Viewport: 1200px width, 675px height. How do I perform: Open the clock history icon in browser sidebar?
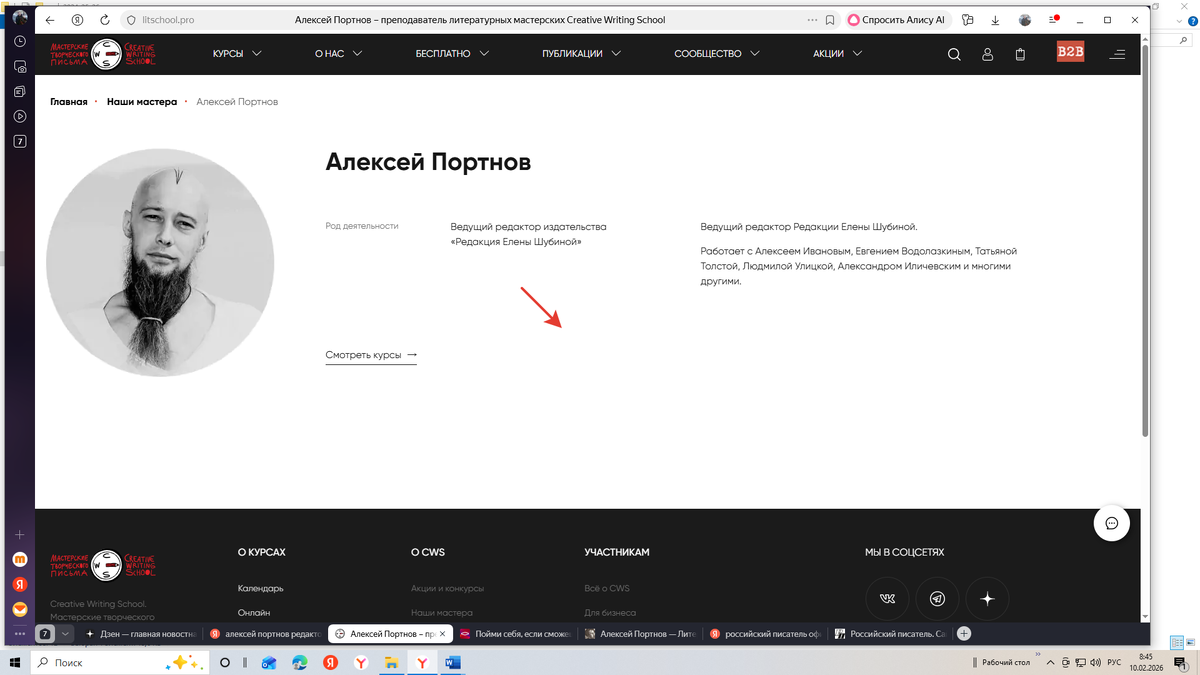19,41
